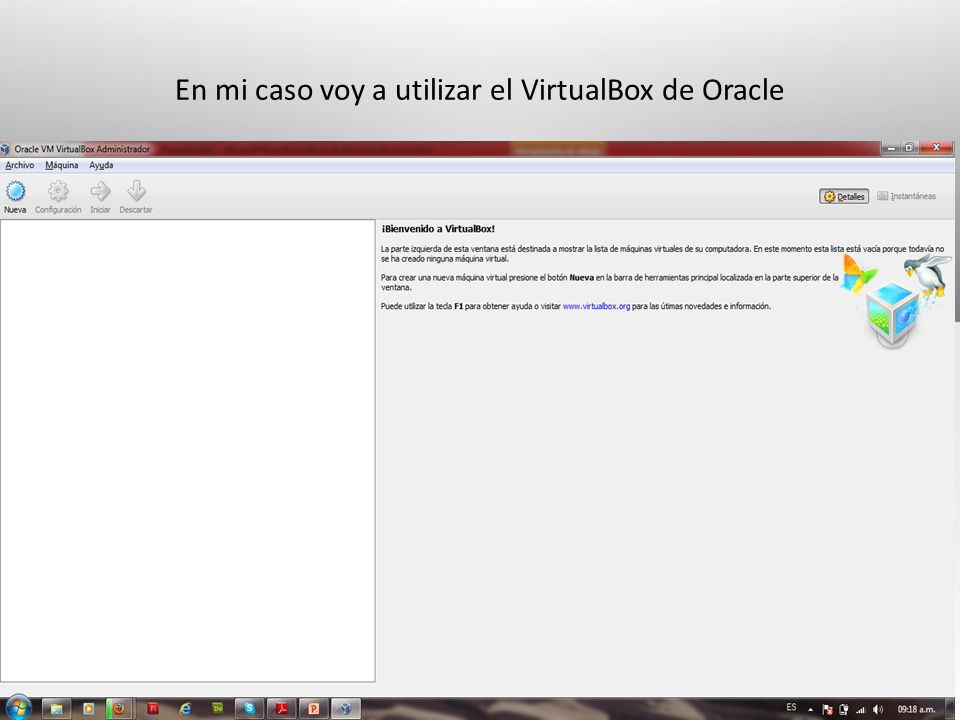Click the ES language indicator
Viewport: 960px width, 720px height.
(791, 707)
